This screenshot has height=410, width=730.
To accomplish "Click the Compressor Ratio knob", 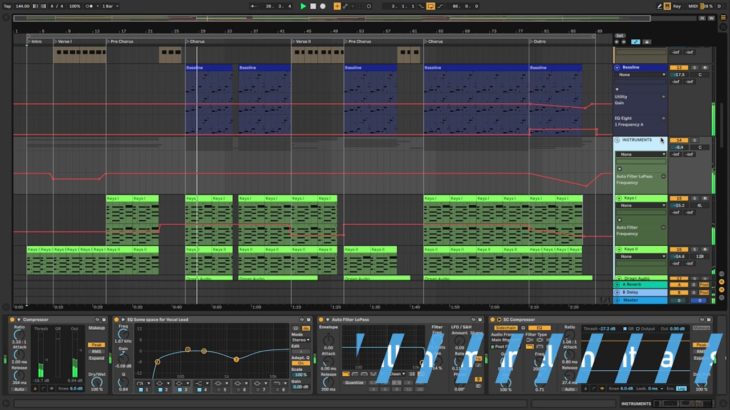I will point(19,334).
